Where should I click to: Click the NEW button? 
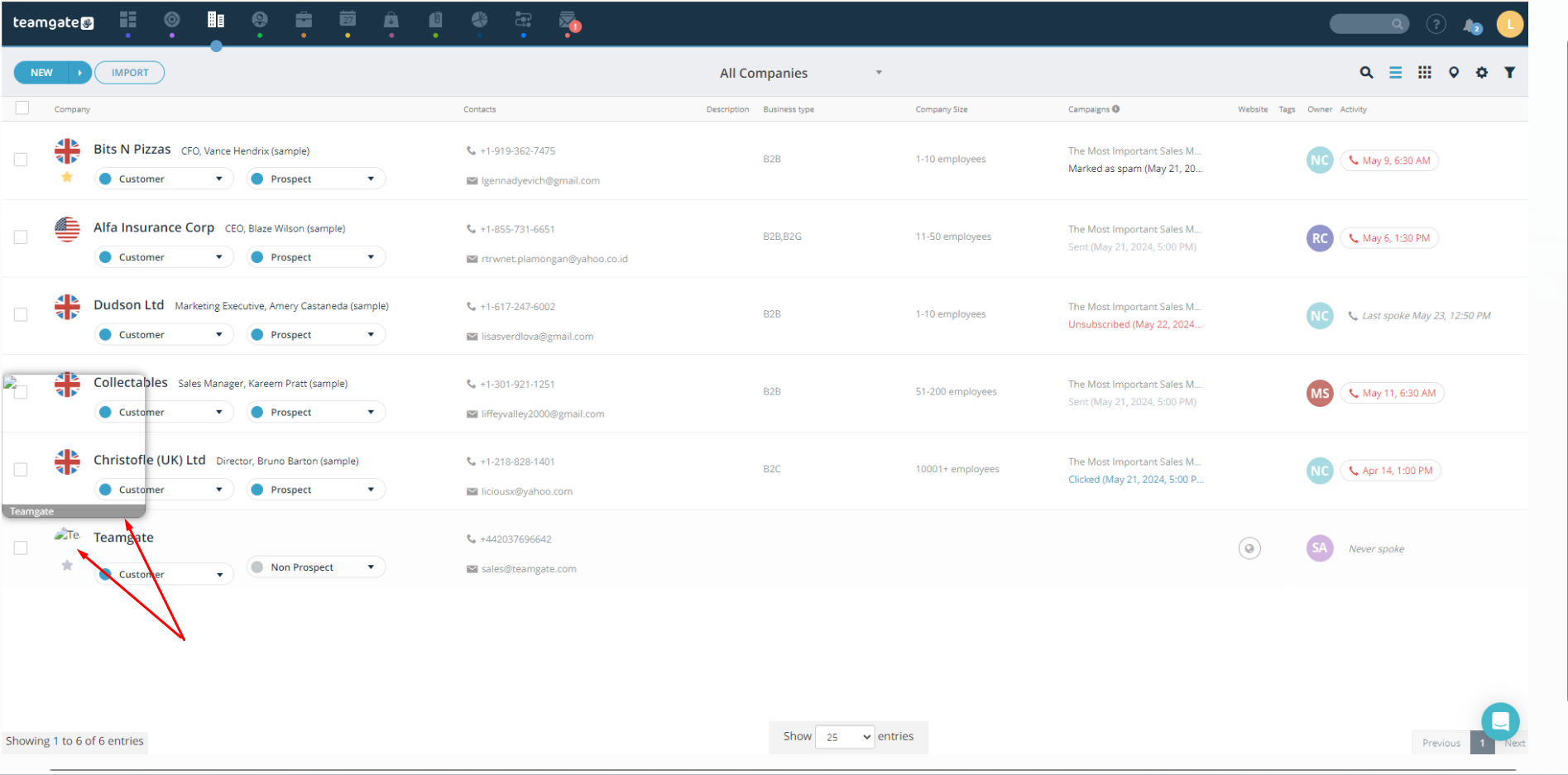41,73
